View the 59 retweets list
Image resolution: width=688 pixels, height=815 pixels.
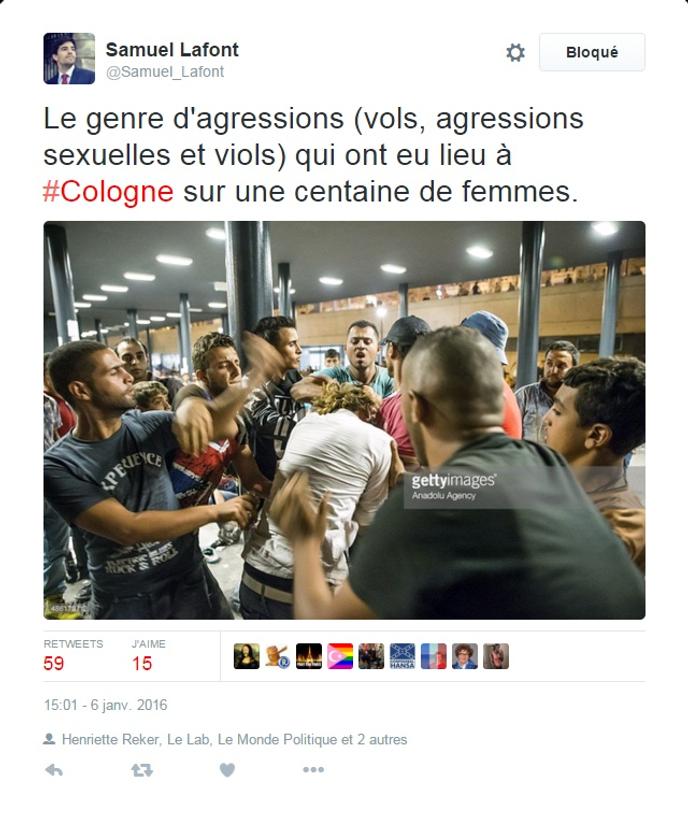click(73, 656)
